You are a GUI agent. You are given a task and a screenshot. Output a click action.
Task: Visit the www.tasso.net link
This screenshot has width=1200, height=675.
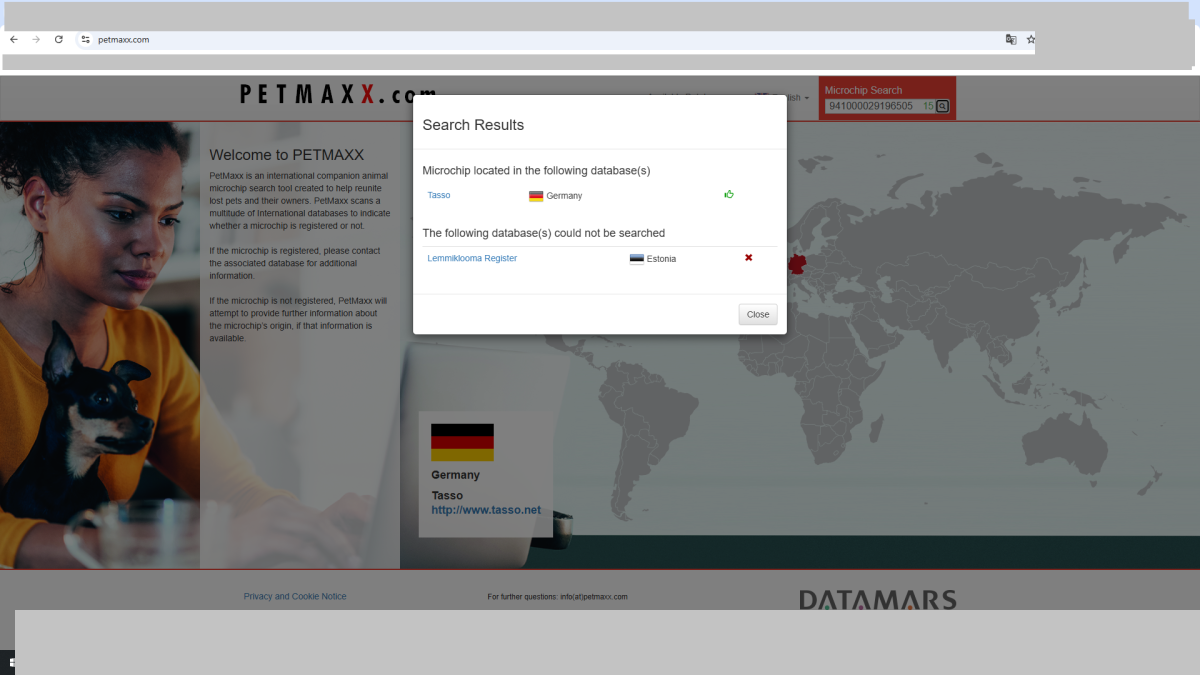pos(486,510)
